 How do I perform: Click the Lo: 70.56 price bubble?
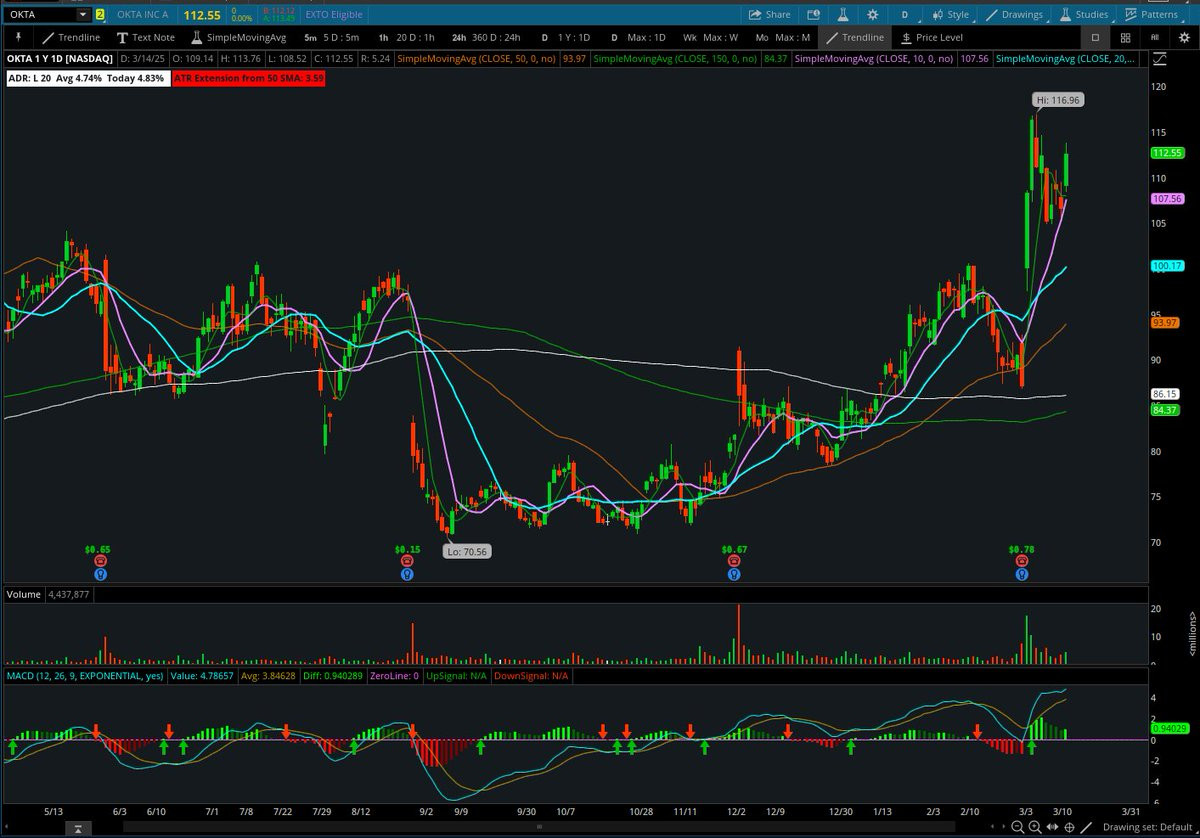pos(467,551)
